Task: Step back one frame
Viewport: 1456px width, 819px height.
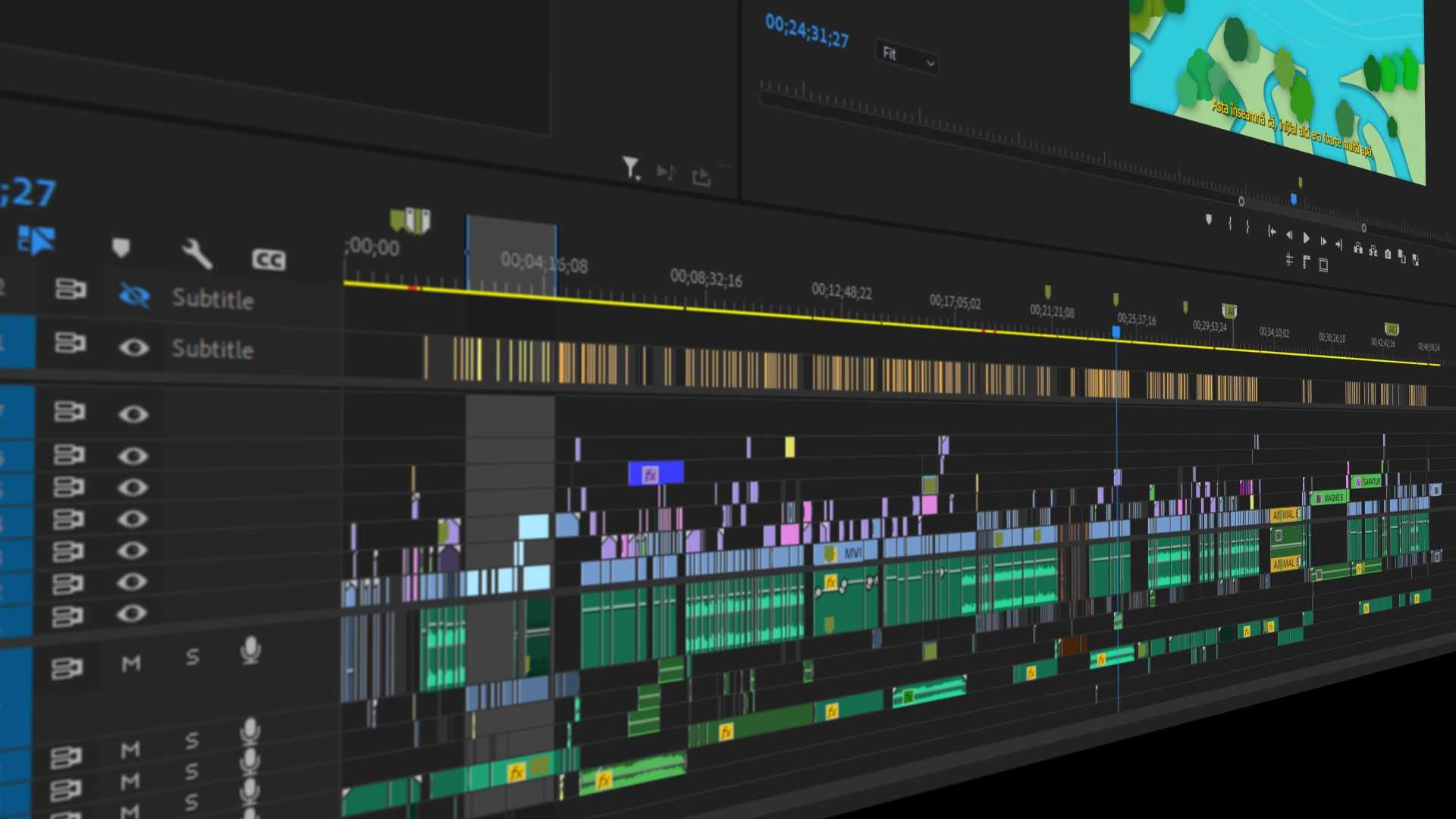Action: tap(1289, 235)
